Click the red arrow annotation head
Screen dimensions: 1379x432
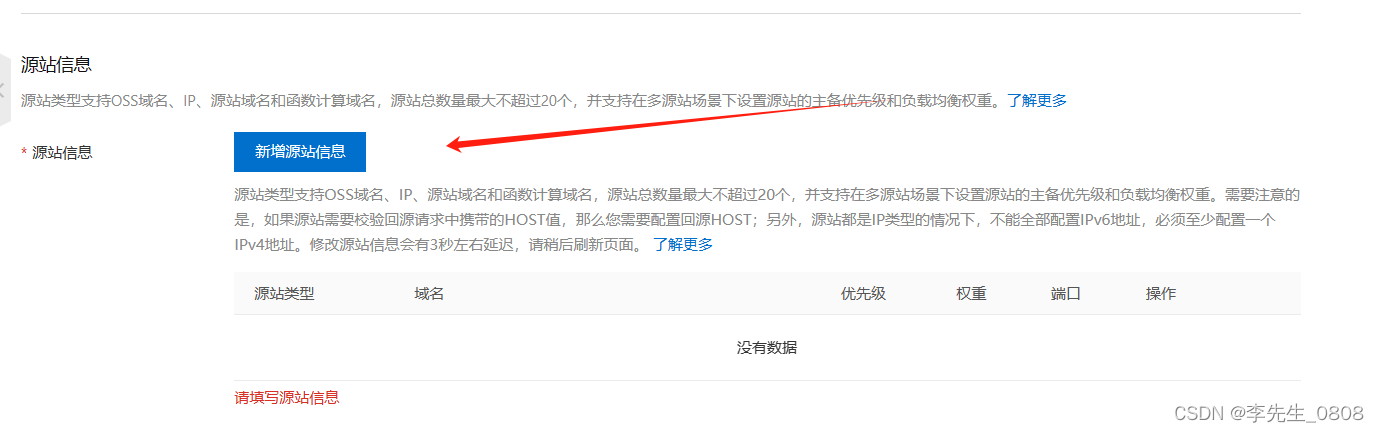tap(458, 144)
